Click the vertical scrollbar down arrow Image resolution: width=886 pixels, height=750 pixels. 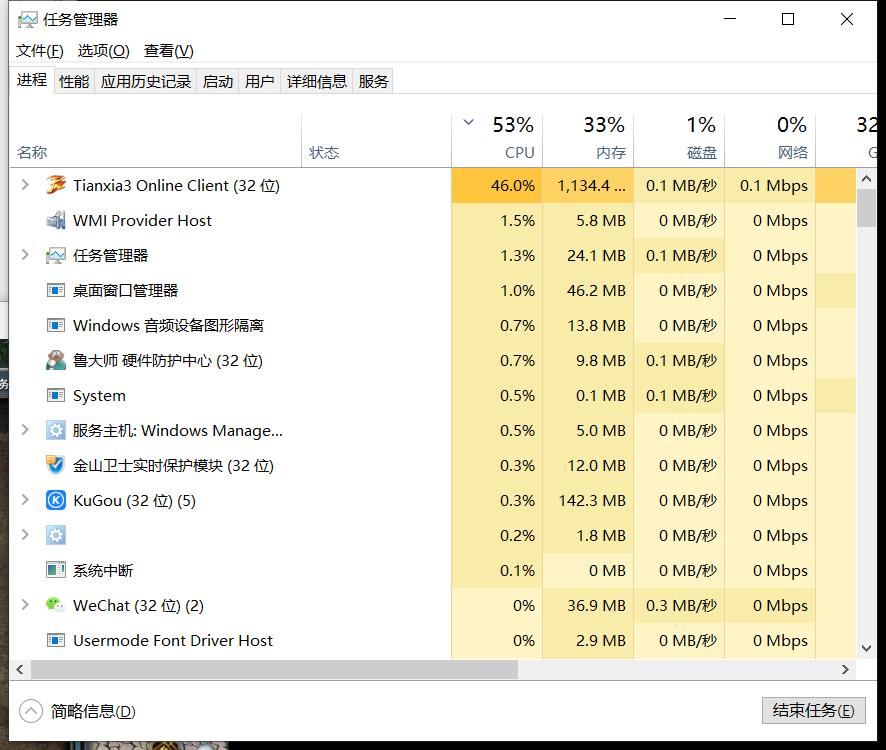tap(866, 648)
